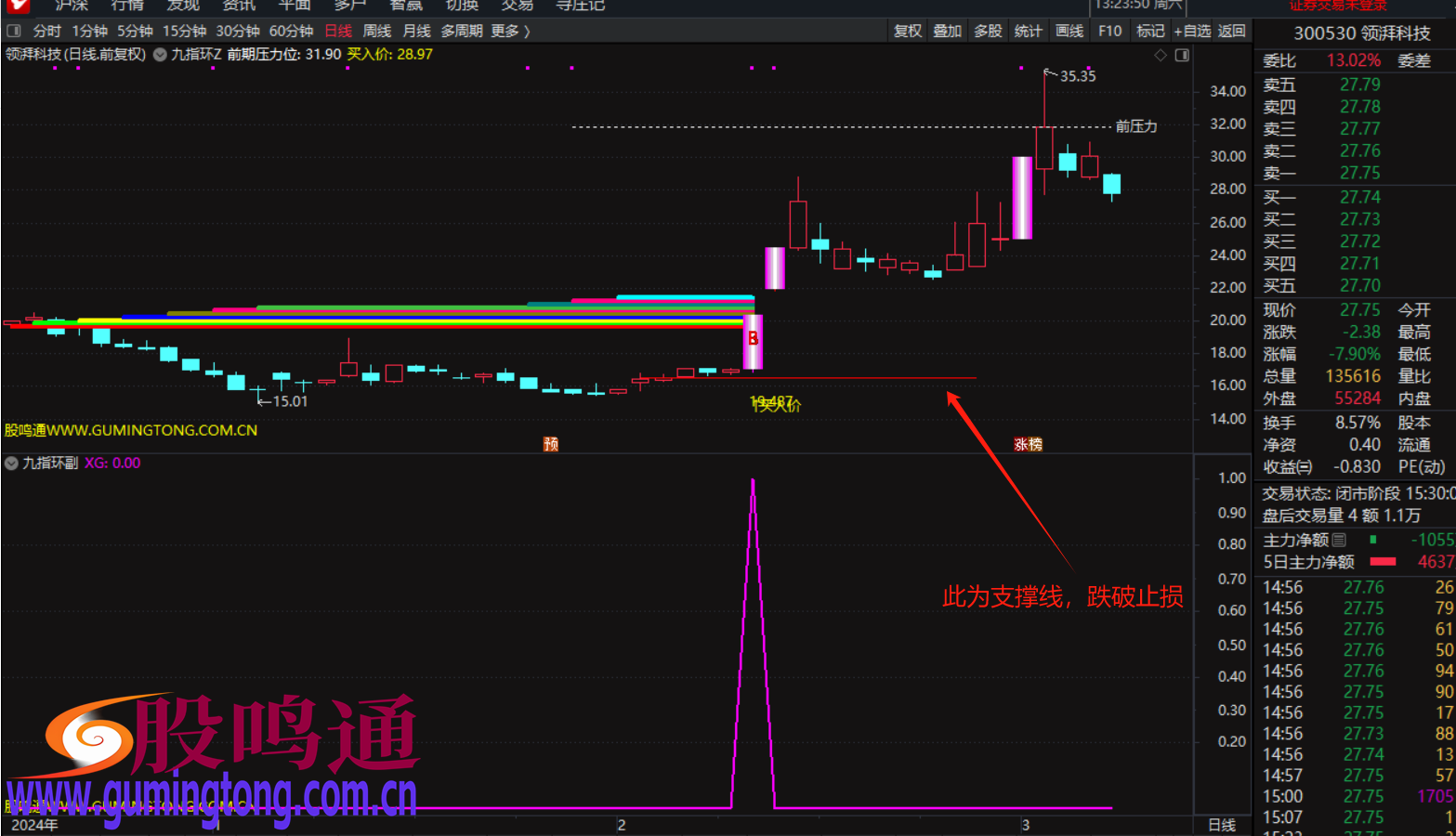1456x836 pixels.
Task: Toggle the right info panel icon
Action: pyautogui.click(x=1182, y=56)
